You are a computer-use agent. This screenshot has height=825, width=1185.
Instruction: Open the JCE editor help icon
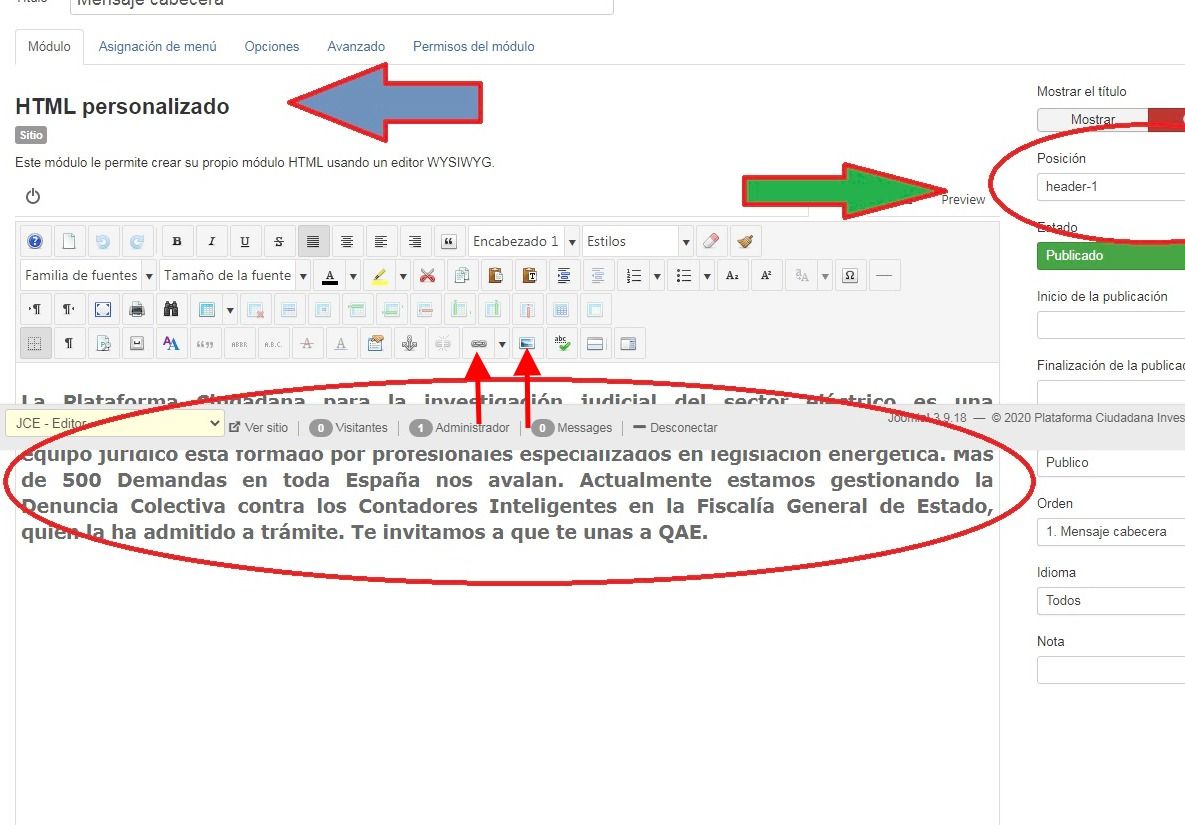coord(35,242)
